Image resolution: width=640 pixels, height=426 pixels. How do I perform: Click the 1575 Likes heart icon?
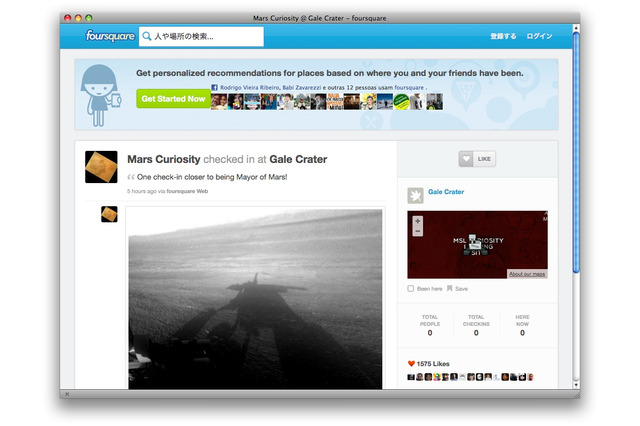(x=411, y=364)
